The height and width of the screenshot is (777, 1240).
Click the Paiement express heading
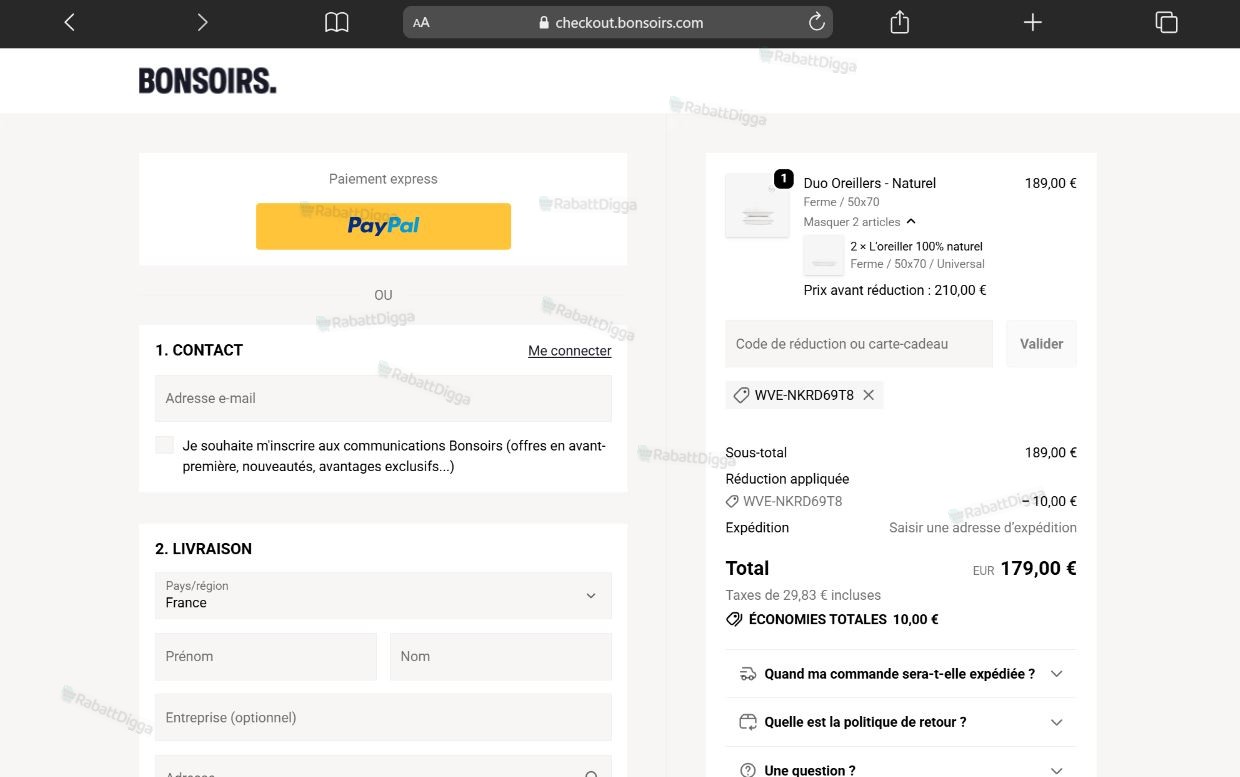[383, 179]
